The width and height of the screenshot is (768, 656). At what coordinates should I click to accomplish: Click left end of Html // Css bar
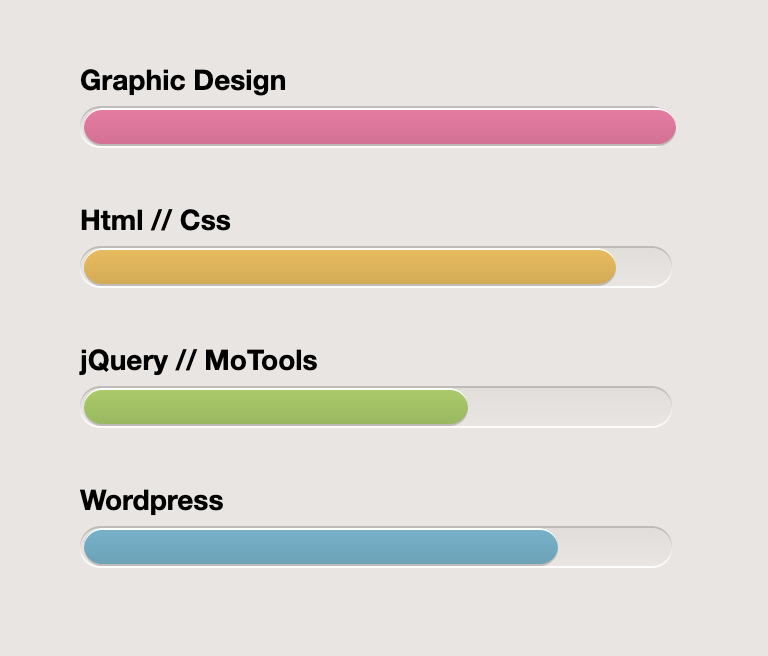click(95, 267)
